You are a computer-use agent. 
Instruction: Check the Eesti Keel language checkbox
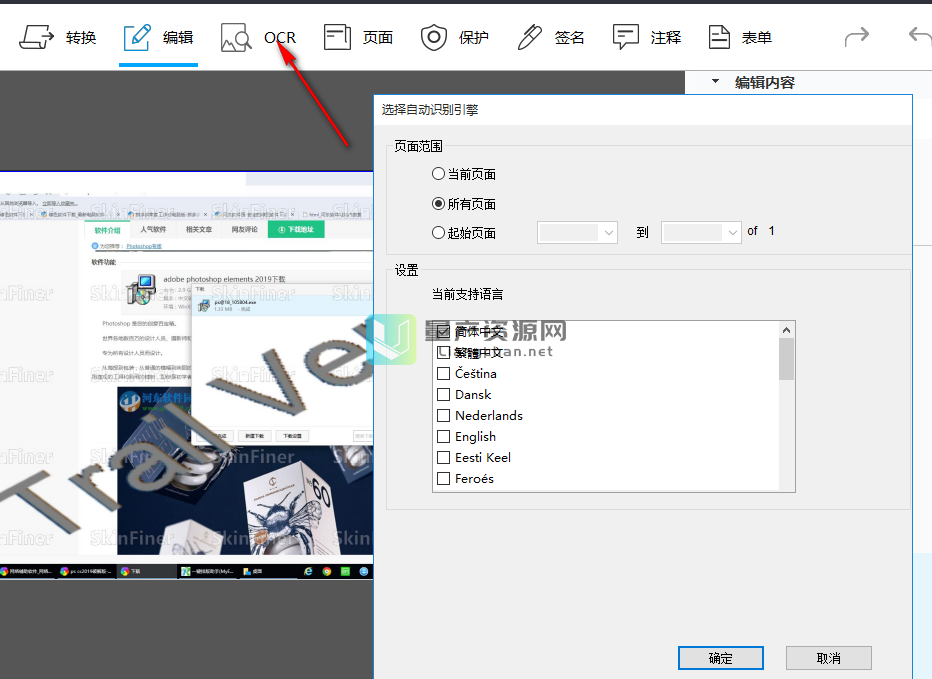(x=443, y=457)
